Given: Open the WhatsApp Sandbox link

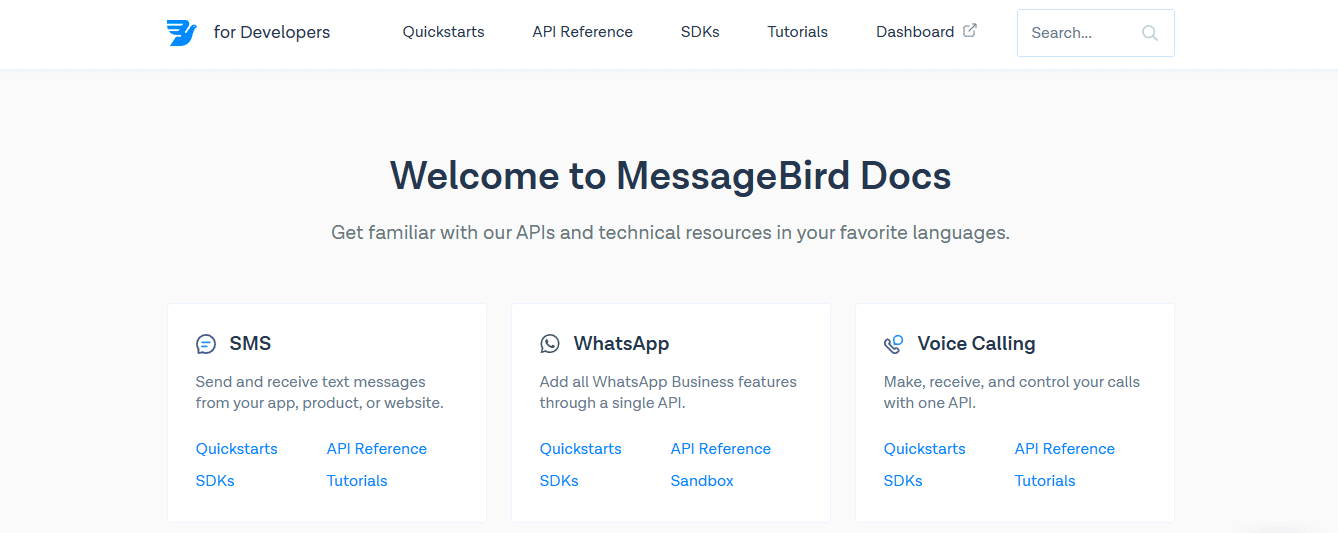Looking at the screenshot, I should pos(702,481).
